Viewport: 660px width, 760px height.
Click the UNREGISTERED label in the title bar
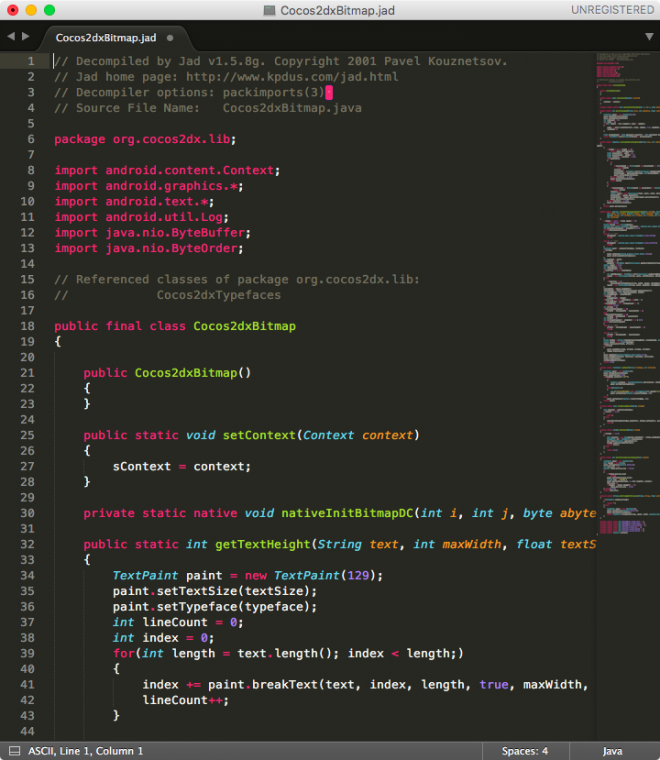pos(612,10)
